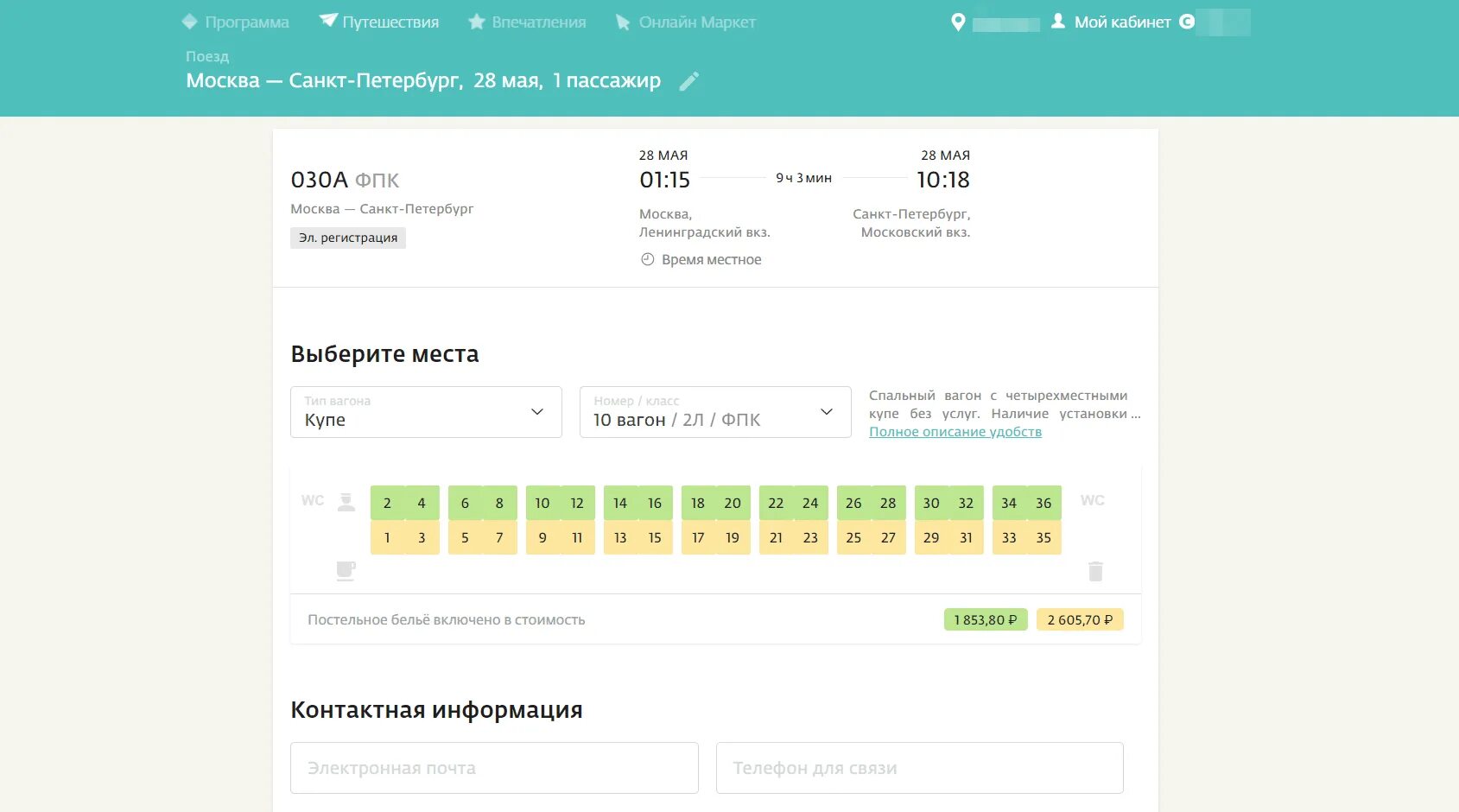Select upper seat 22

[x=776, y=503]
